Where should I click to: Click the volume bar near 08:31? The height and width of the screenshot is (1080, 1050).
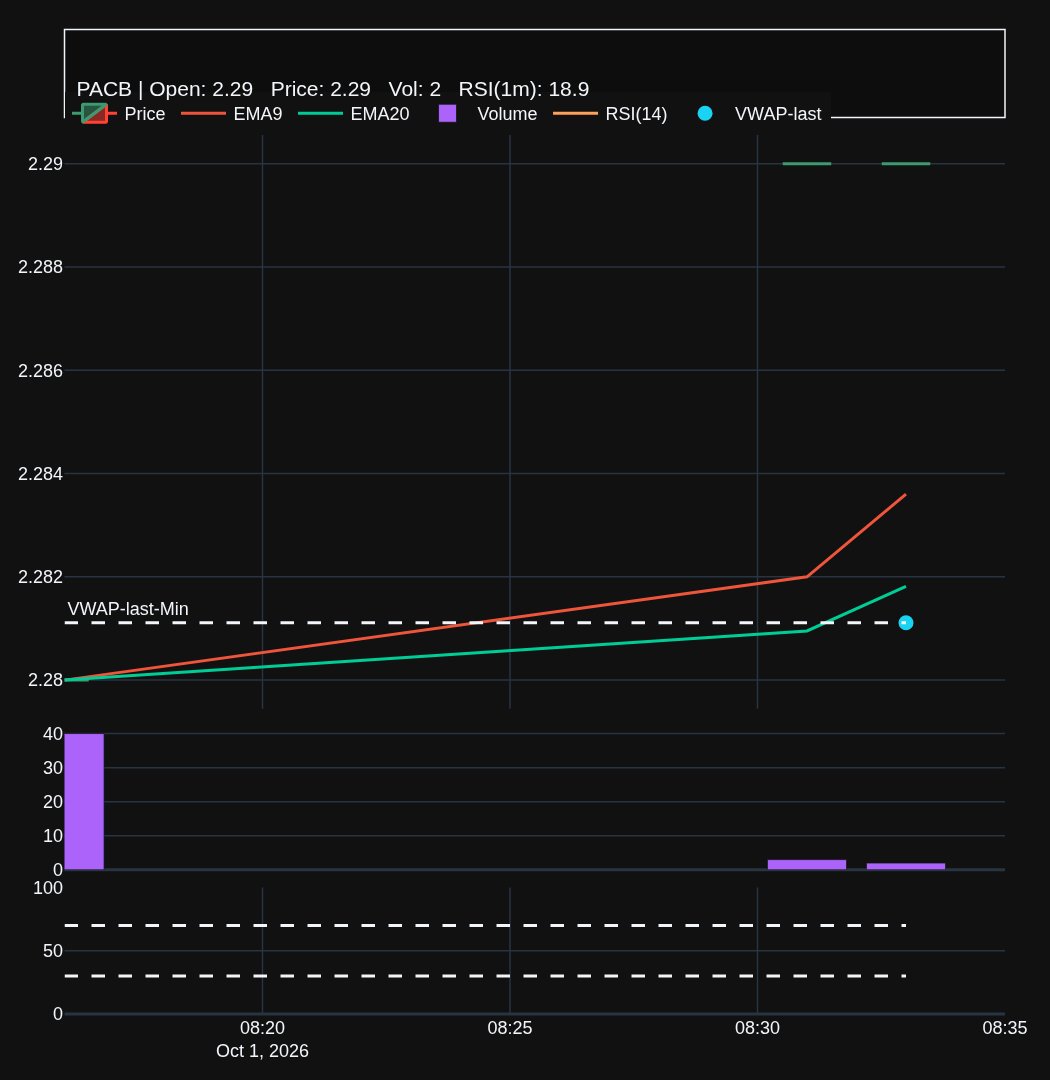(807, 864)
